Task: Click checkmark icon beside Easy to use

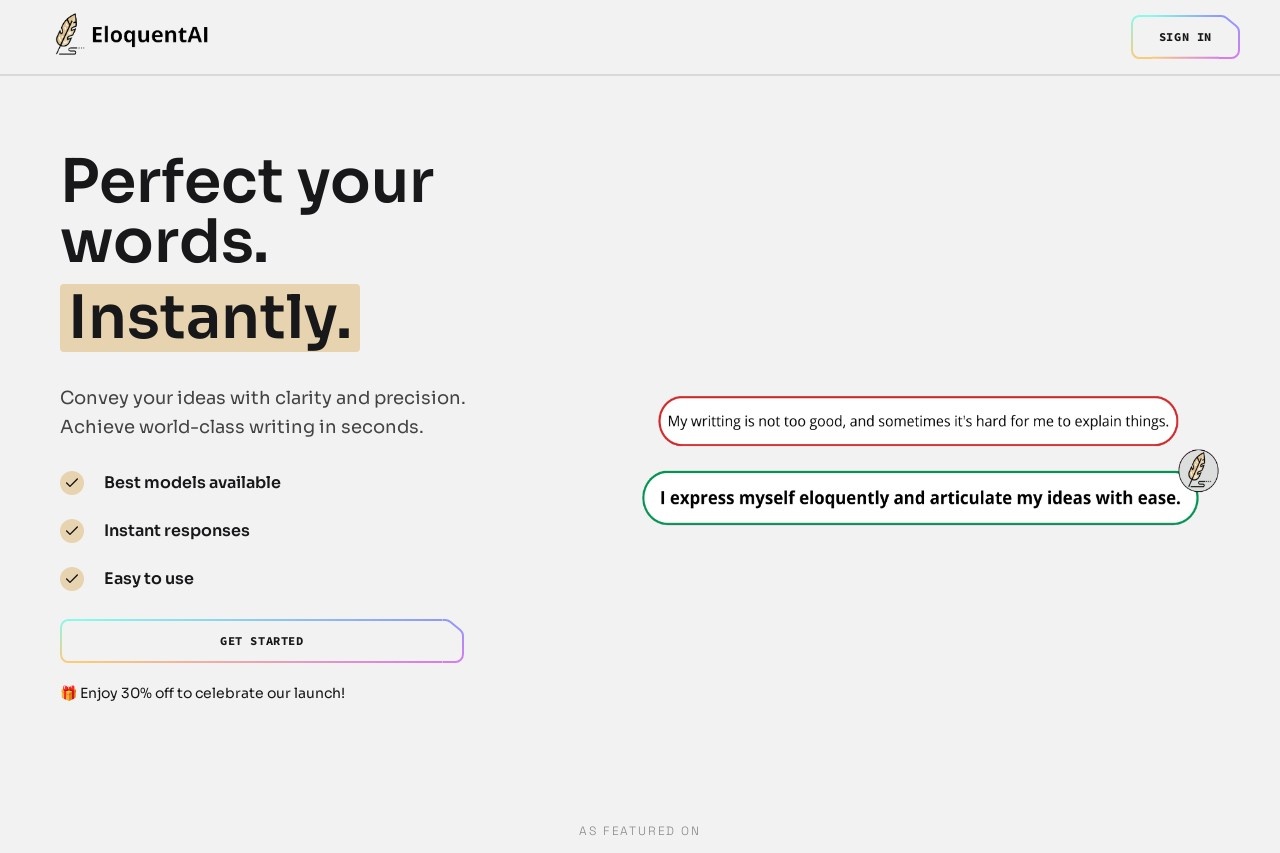Action: [72, 579]
